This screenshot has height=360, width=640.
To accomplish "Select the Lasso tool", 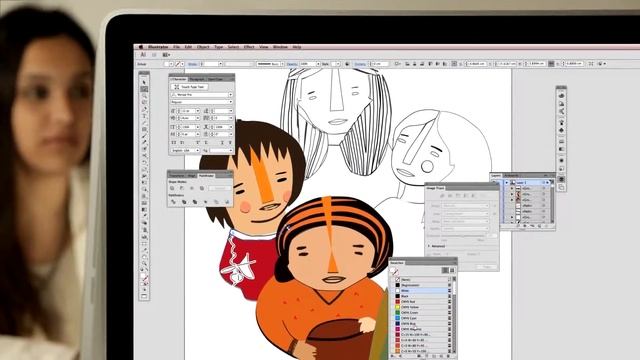I will (x=144, y=102).
